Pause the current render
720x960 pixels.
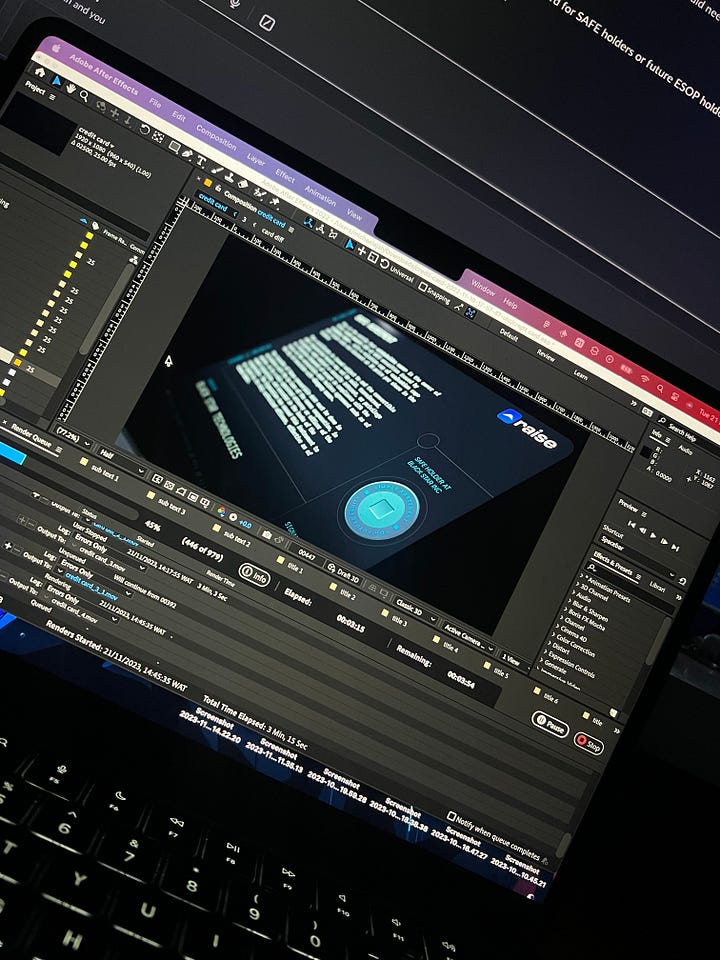coord(550,725)
